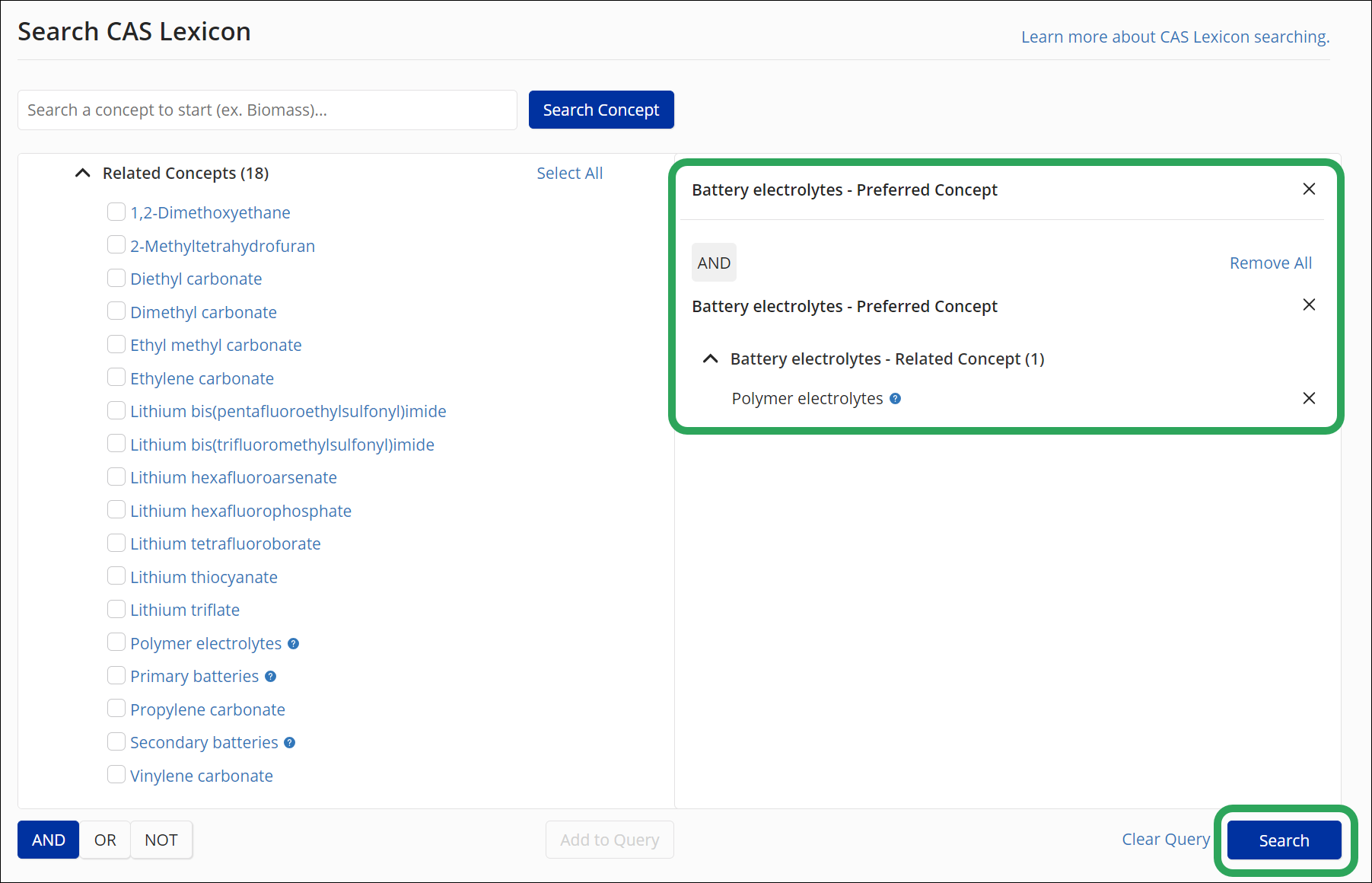Click the Clear Query link
1372x883 pixels.
click(1166, 839)
